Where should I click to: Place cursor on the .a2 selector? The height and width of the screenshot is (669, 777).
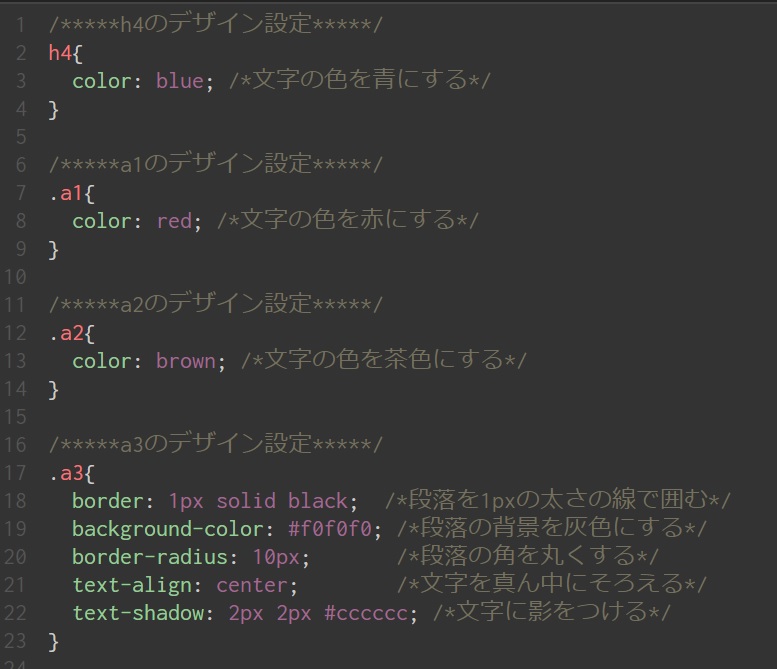point(66,332)
